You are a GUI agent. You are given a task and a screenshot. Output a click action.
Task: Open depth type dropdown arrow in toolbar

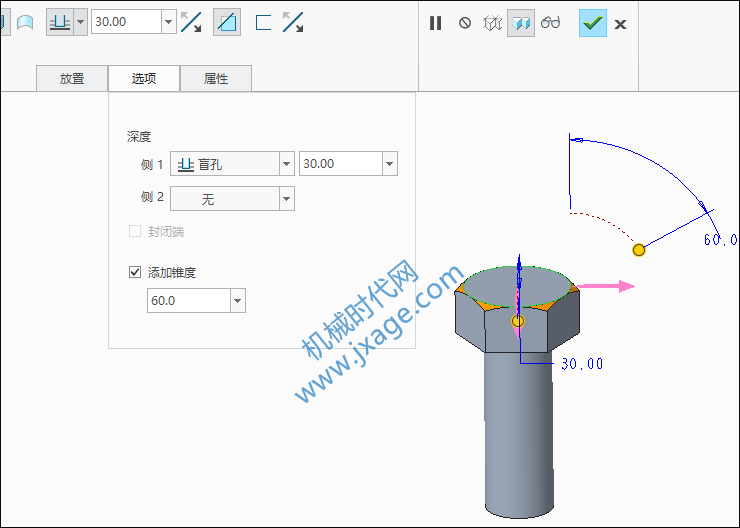tap(80, 22)
